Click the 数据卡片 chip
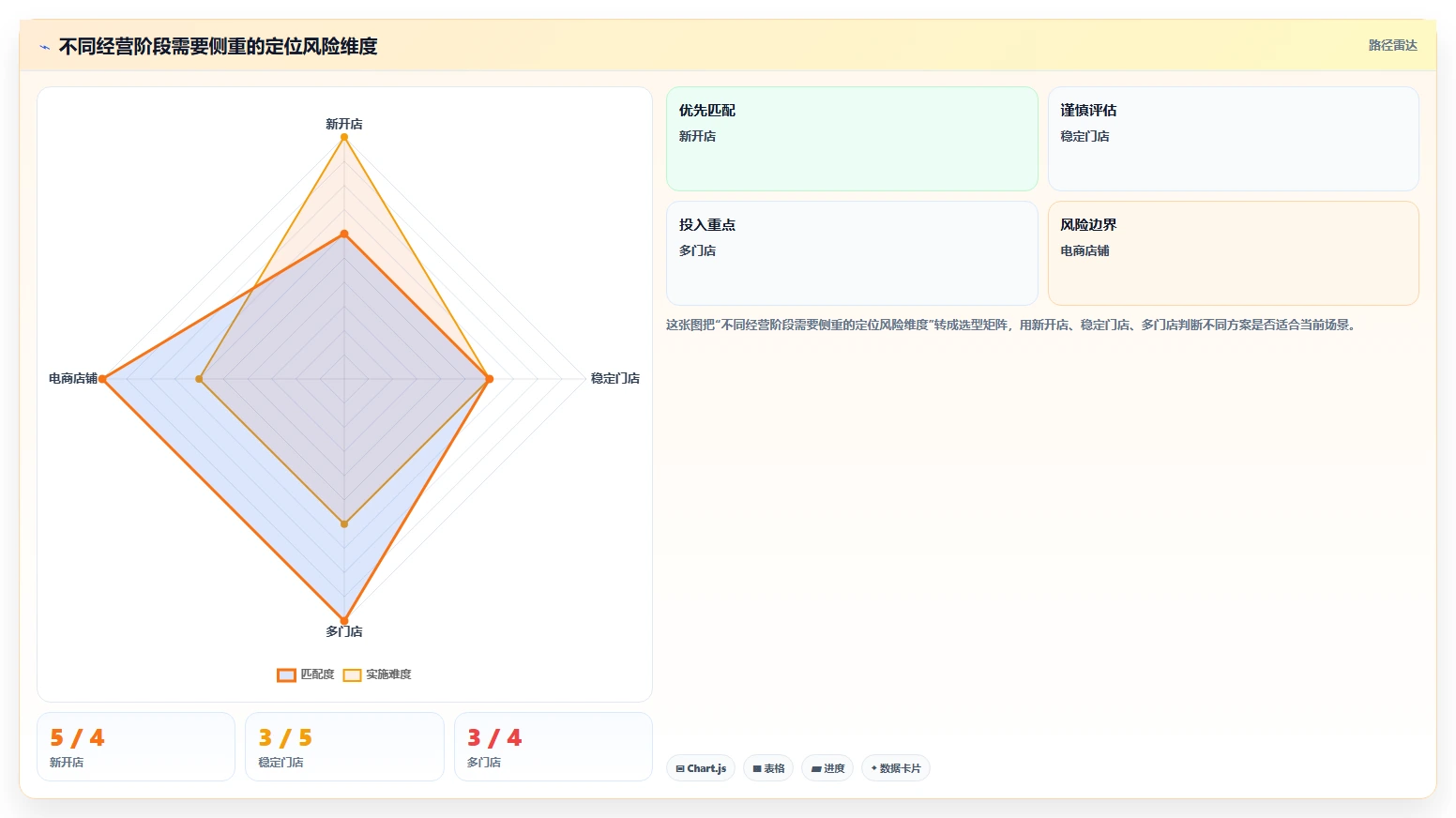The width and height of the screenshot is (1456, 818). (896, 768)
